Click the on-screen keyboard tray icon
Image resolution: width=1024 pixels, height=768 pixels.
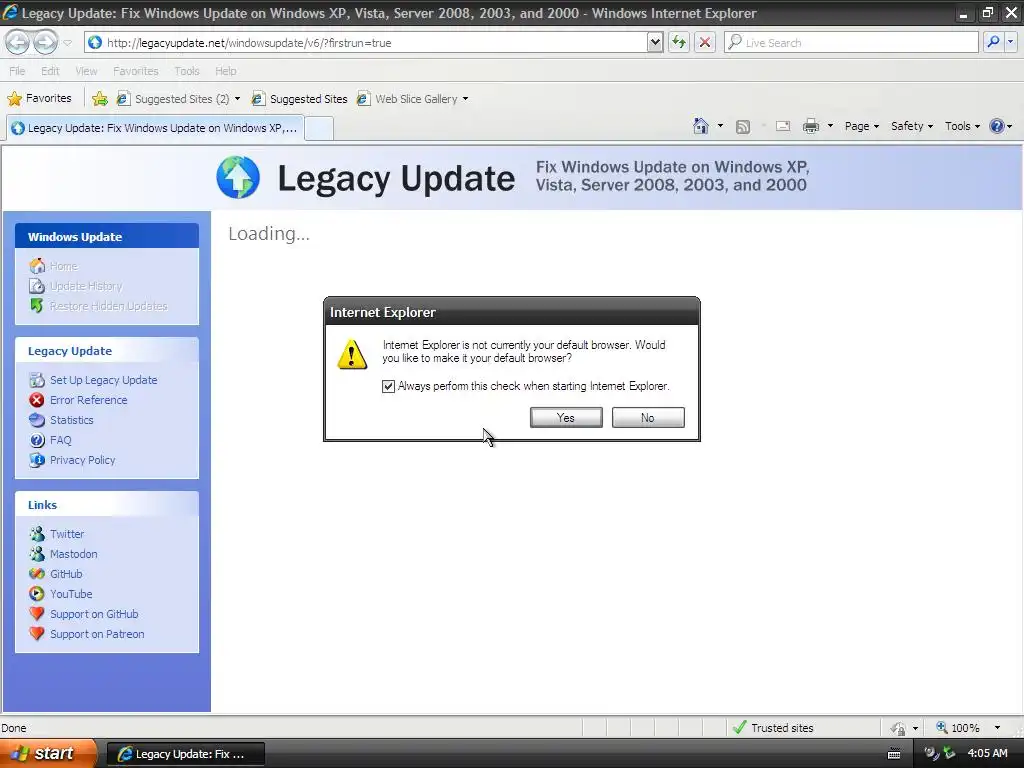(x=894, y=754)
